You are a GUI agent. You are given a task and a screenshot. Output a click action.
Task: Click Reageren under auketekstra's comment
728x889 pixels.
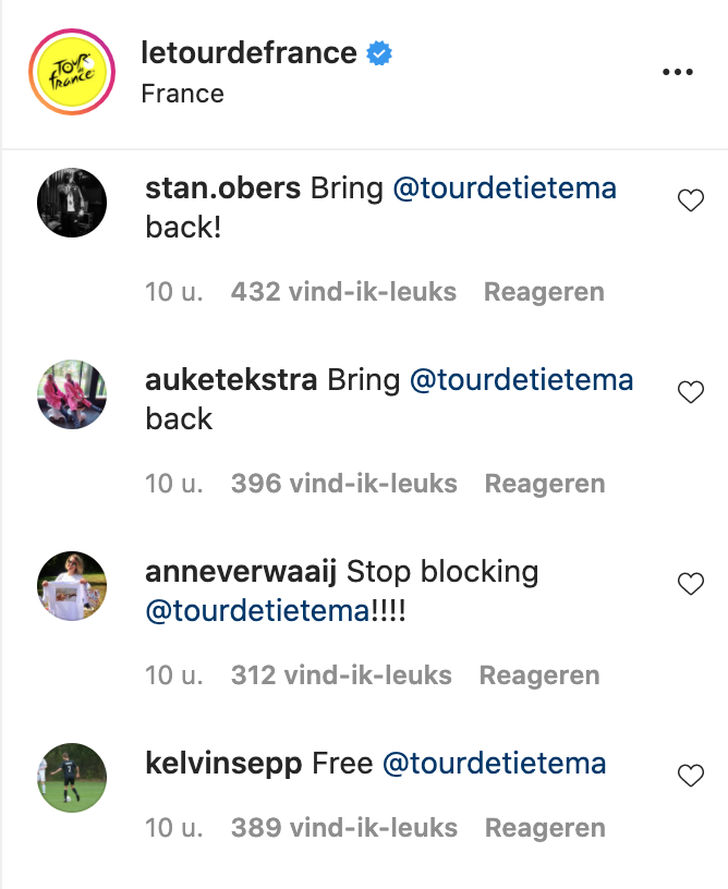pos(545,484)
